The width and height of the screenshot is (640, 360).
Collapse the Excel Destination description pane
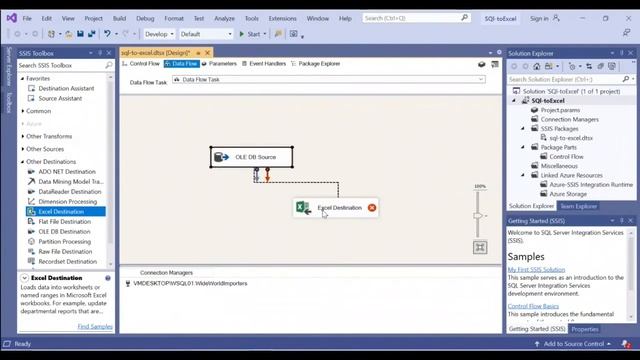[x=24, y=278]
